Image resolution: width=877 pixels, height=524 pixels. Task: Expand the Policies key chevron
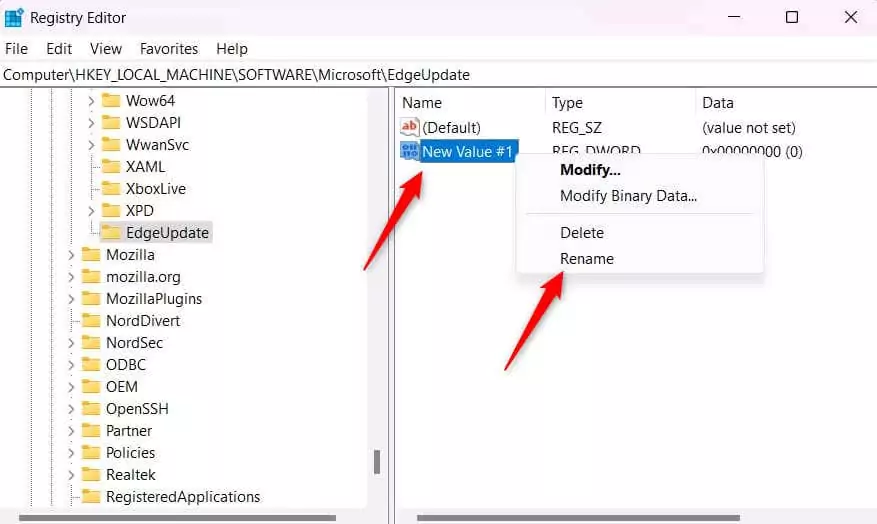pos(71,453)
